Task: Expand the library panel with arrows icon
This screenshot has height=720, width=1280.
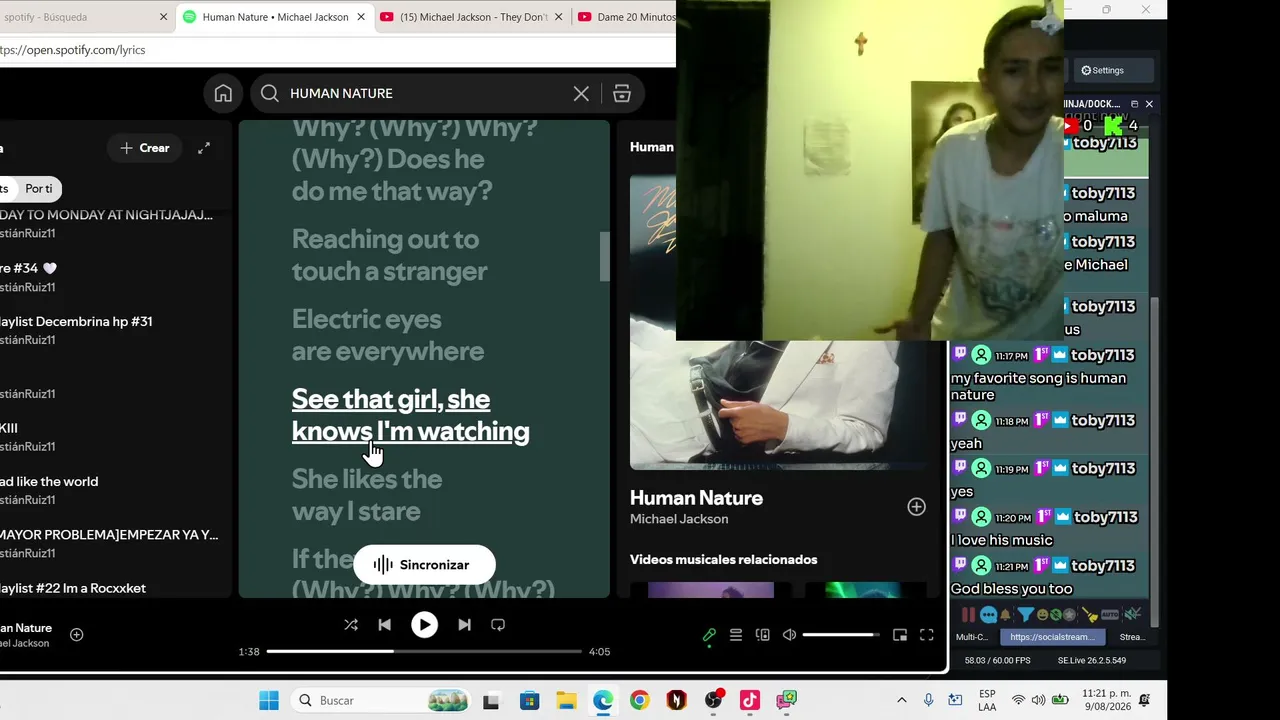Action: point(204,148)
